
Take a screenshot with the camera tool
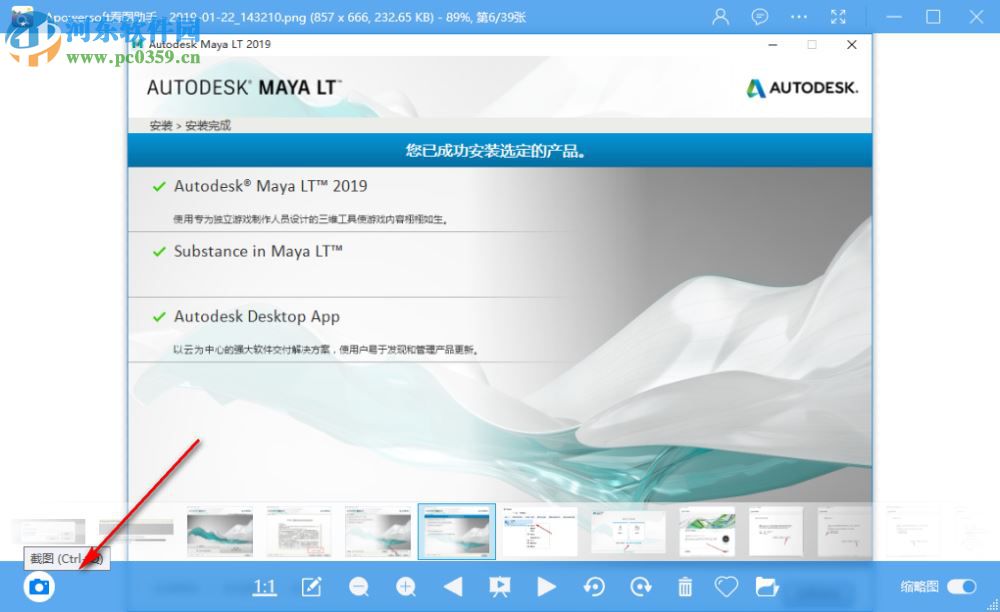[x=38, y=586]
